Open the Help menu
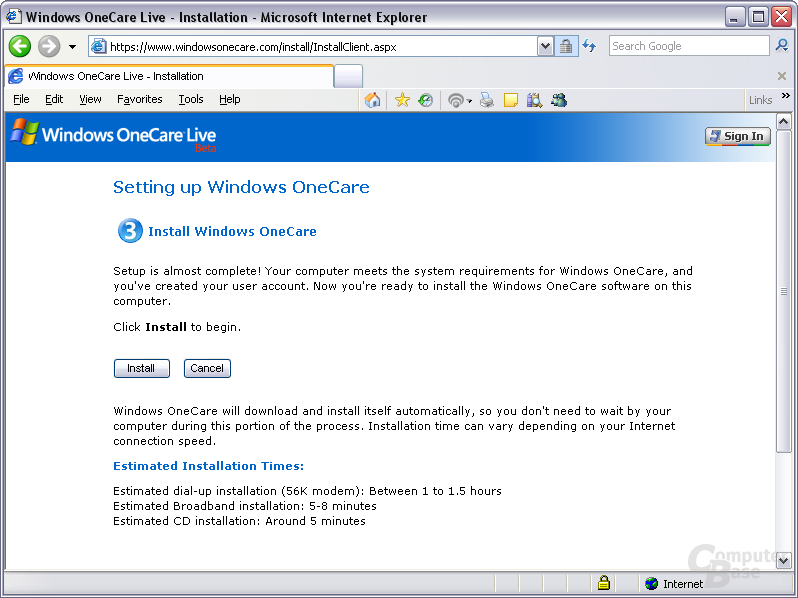This screenshot has width=798, height=598. click(x=230, y=99)
